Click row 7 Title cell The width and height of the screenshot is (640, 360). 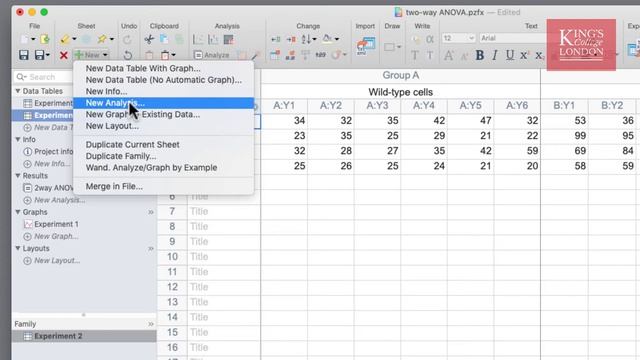tap(224, 211)
